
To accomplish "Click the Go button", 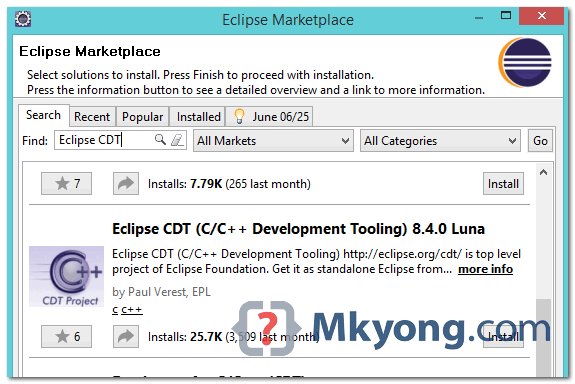I will (540, 140).
